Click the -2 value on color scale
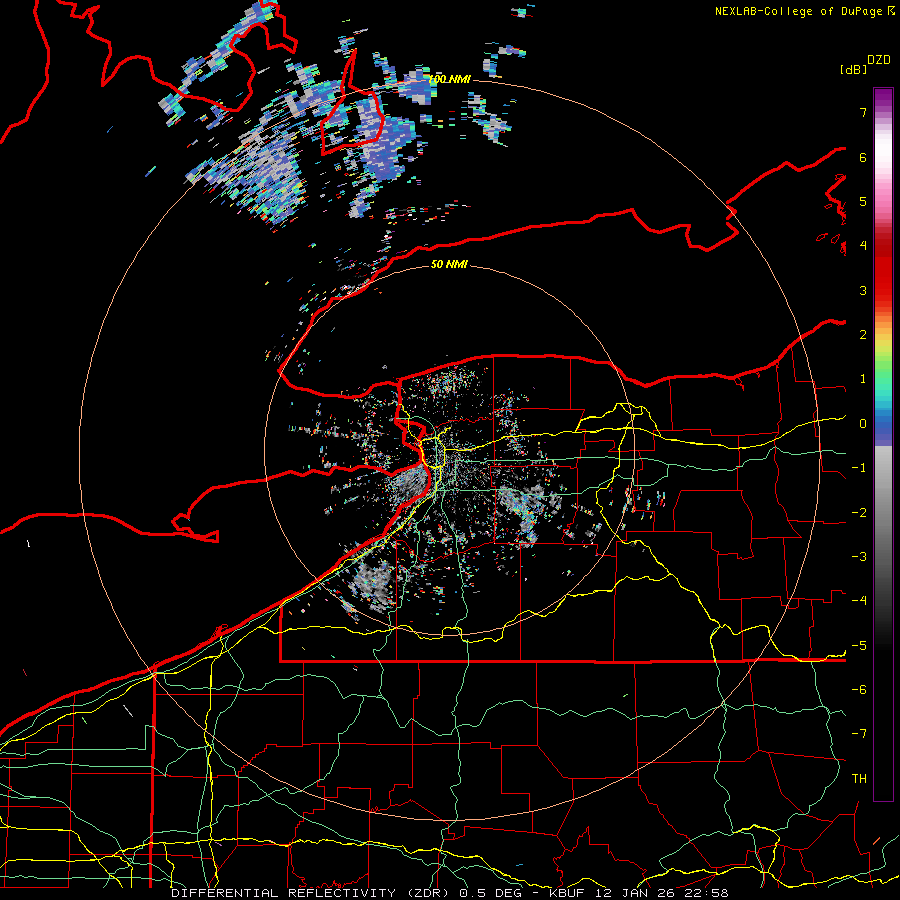 [859, 513]
